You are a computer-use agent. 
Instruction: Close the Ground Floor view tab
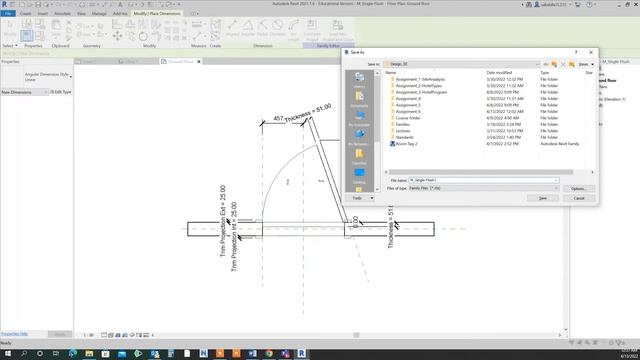click(199, 62)
